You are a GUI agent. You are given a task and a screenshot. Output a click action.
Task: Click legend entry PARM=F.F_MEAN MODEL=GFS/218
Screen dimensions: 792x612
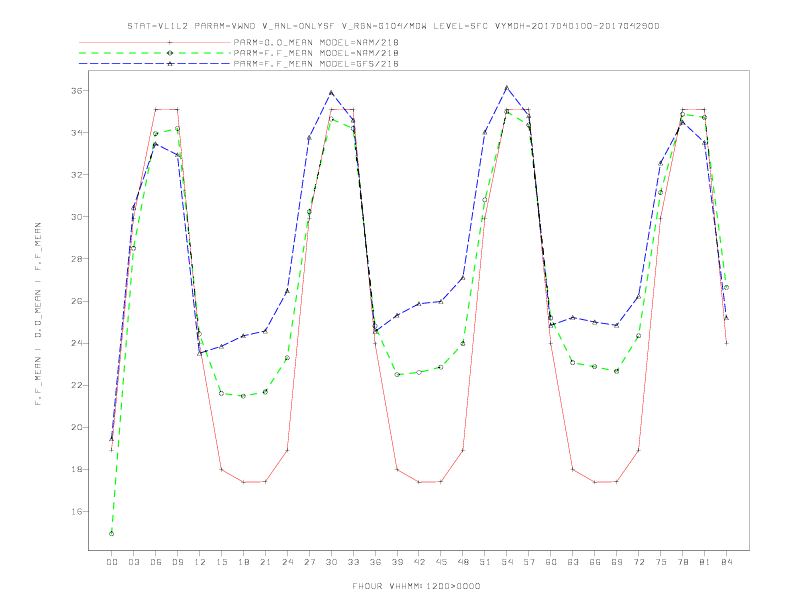[x=316, y=64]
